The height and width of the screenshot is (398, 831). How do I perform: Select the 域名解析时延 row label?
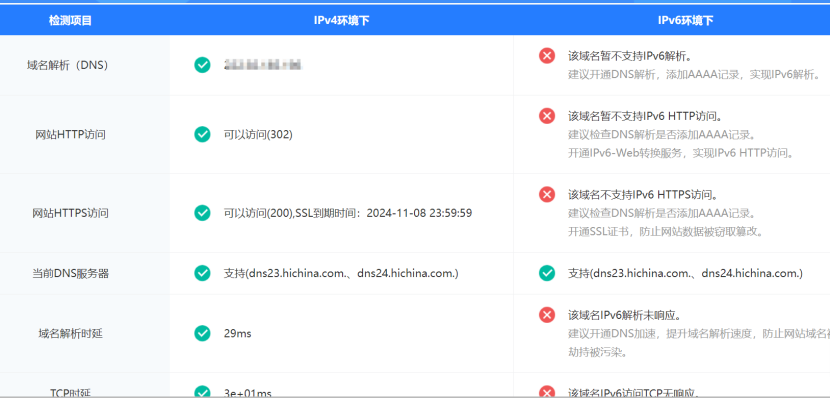tap(70, 333)
